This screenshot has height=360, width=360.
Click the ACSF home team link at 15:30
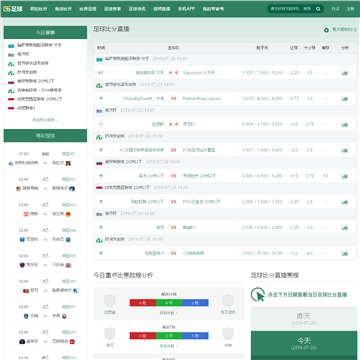coord(142,150)
